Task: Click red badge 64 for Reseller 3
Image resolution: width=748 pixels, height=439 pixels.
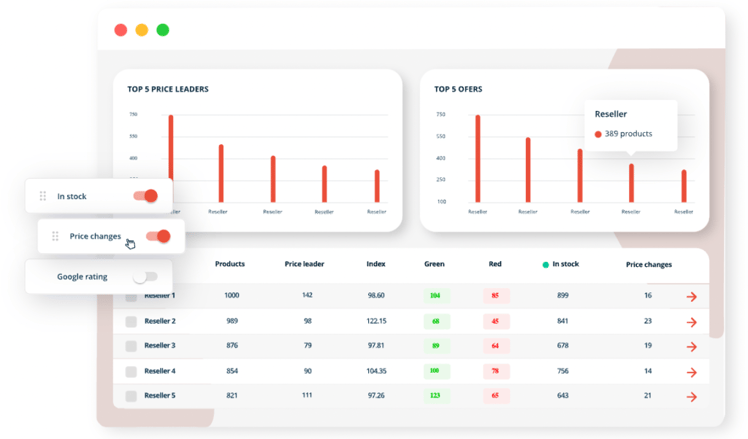Action: 496,346
